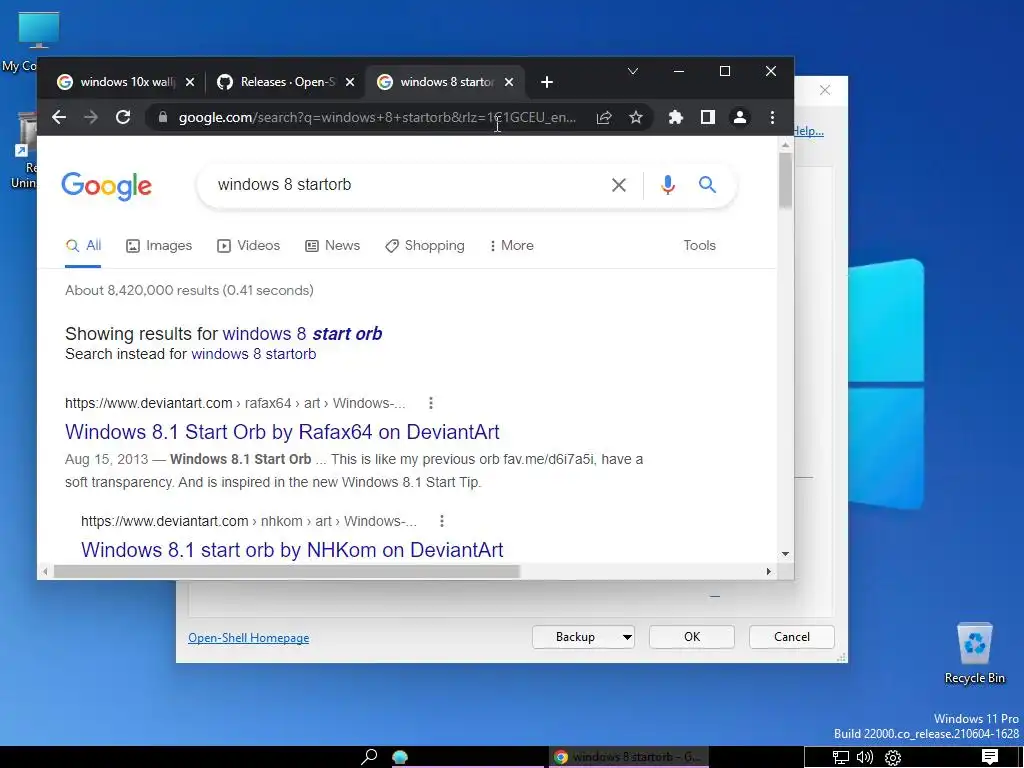1024x768 pixels.
Task: Open the Chrome extensions puzzle icon
Action: pos(675,118)
